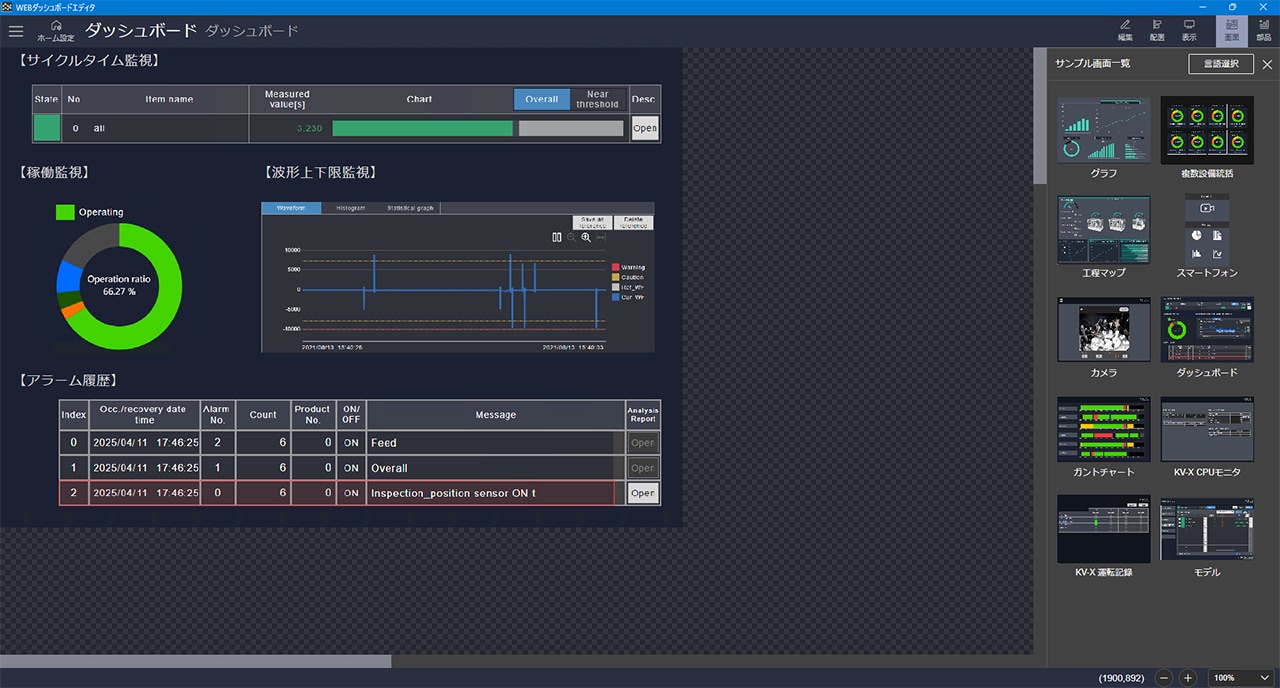
Task: Click the zoom out minus button
Action: pos(1164,677)
